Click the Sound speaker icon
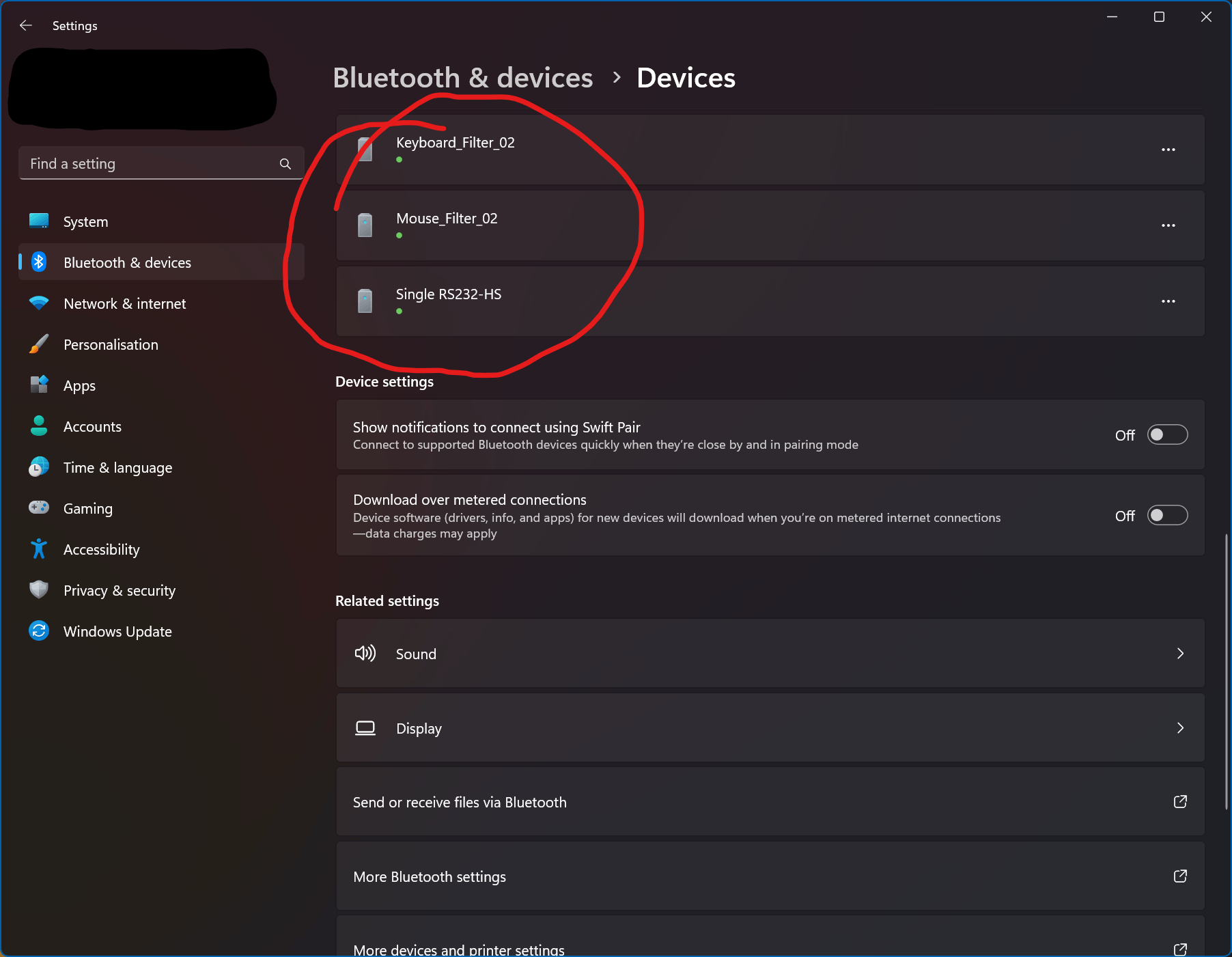Image resolution: width=1232 pixels, height=957 pixels. pos(365,654)
